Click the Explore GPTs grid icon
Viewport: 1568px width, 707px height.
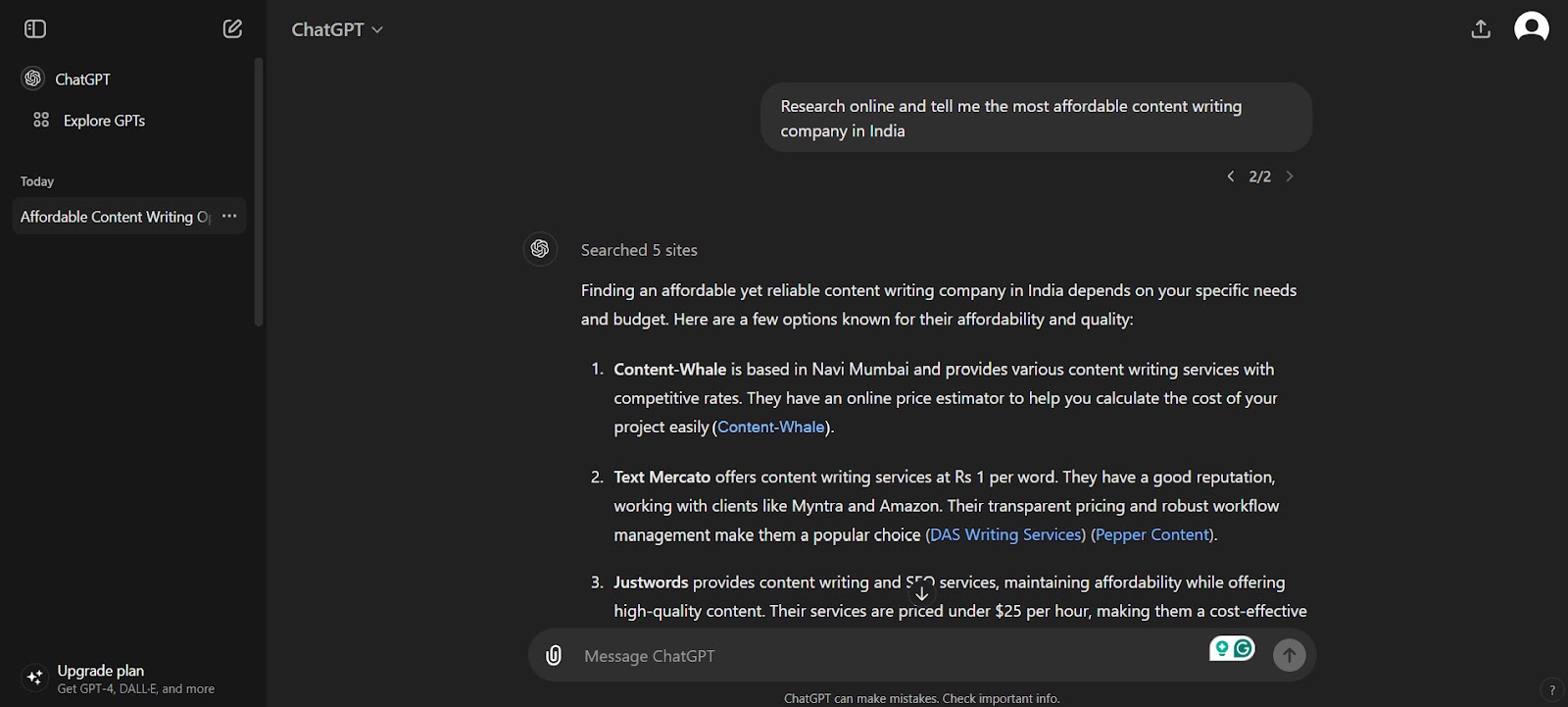[41, 120]
